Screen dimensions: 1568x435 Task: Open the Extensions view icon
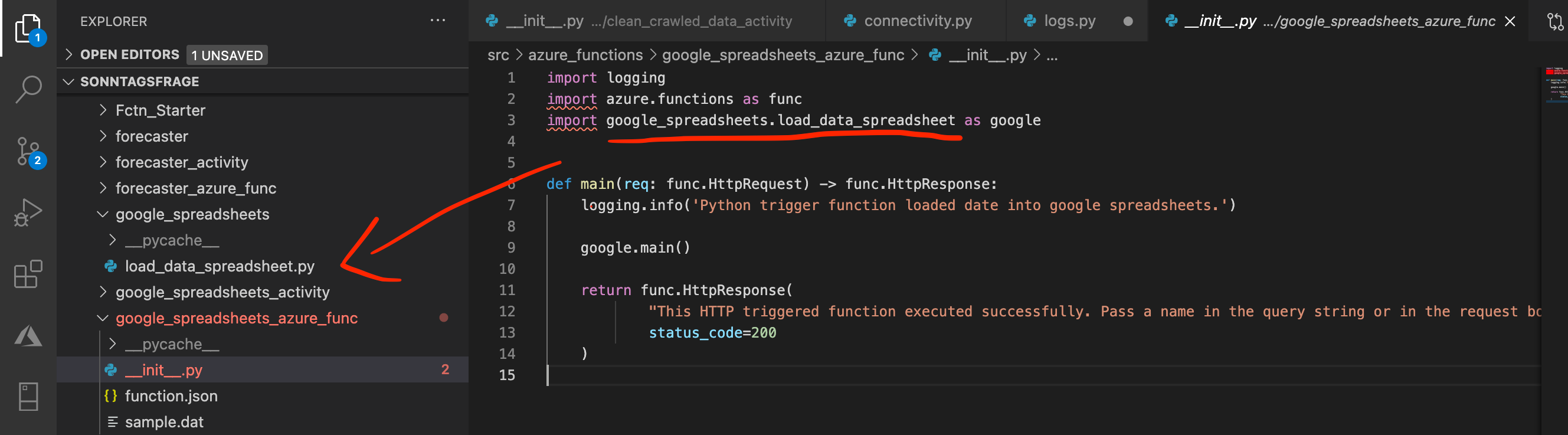click(28, 274)
